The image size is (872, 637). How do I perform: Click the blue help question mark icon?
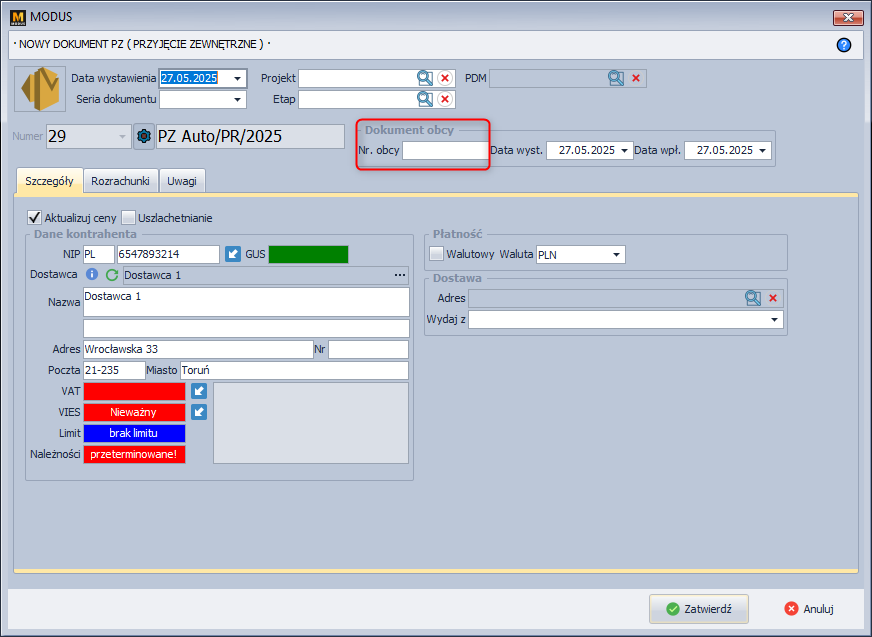pyautogui.click(x=843, y=45)
